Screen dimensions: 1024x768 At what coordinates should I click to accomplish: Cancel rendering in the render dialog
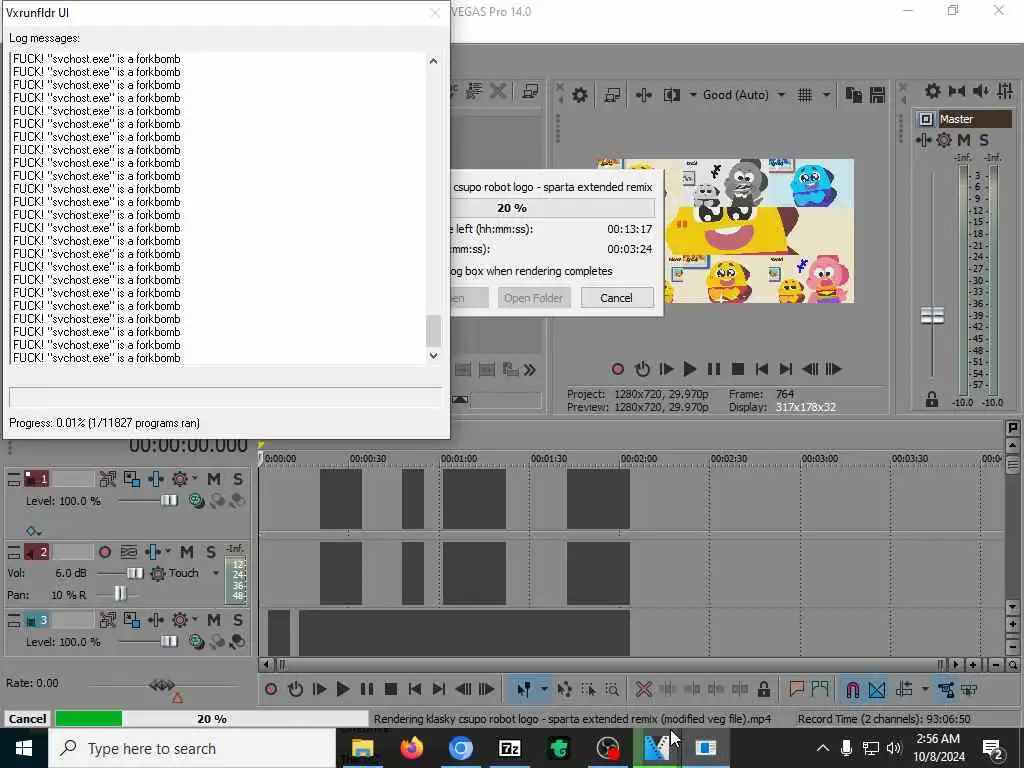pyautogui.click(x=616, y=298)
